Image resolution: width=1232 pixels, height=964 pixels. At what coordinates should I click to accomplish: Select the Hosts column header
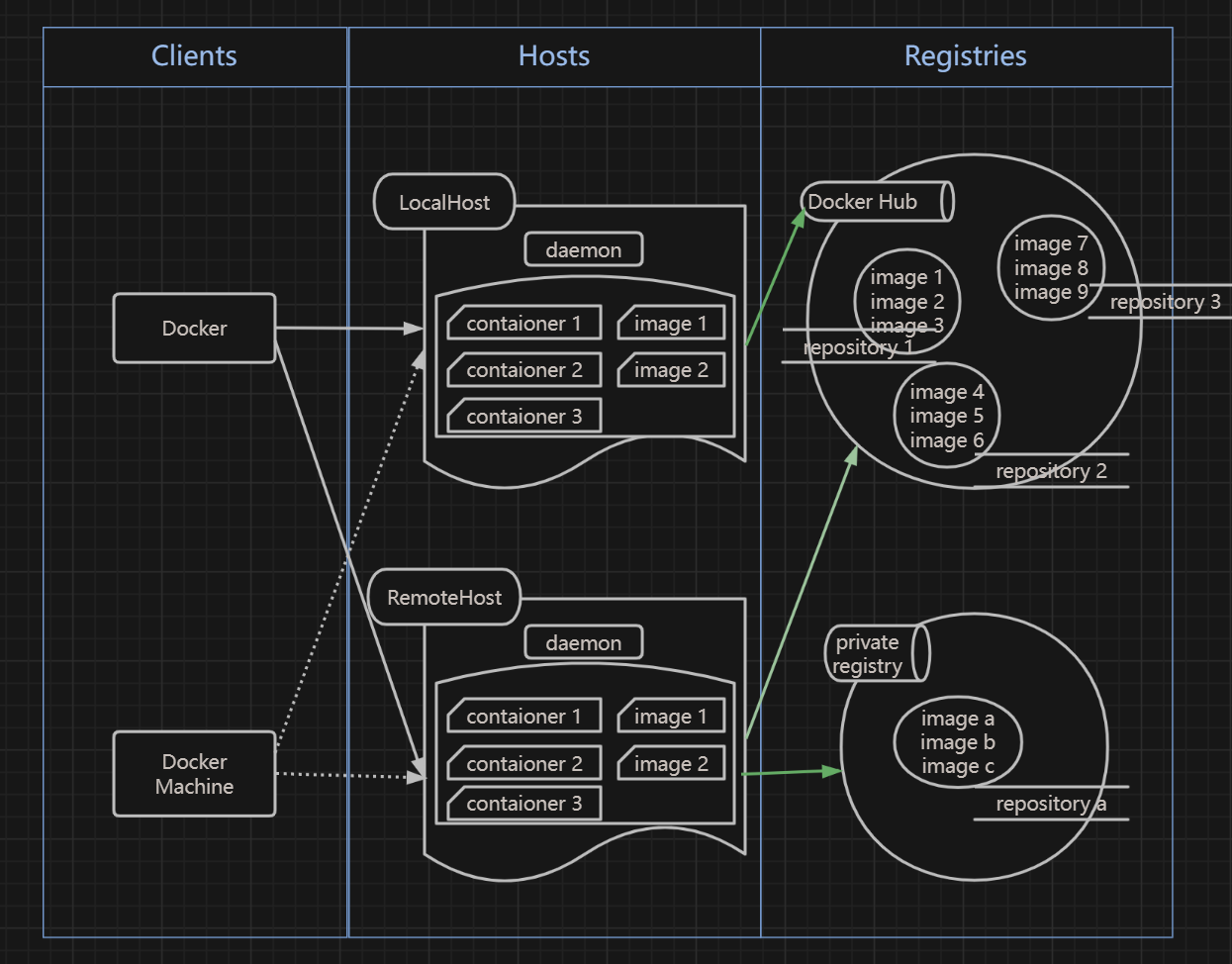click(x=554, y=56)
